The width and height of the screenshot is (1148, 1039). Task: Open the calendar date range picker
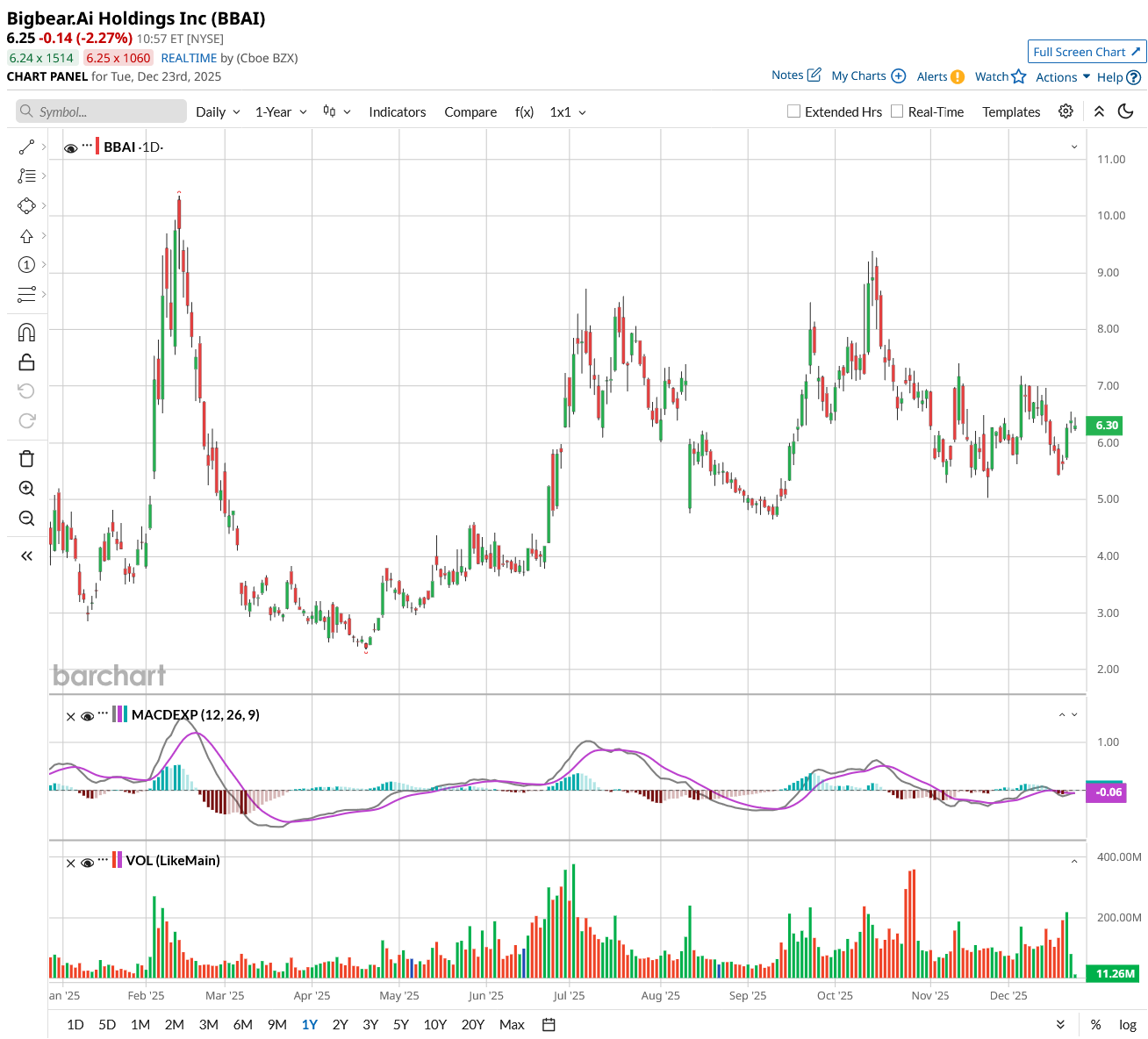(549, 1024)
